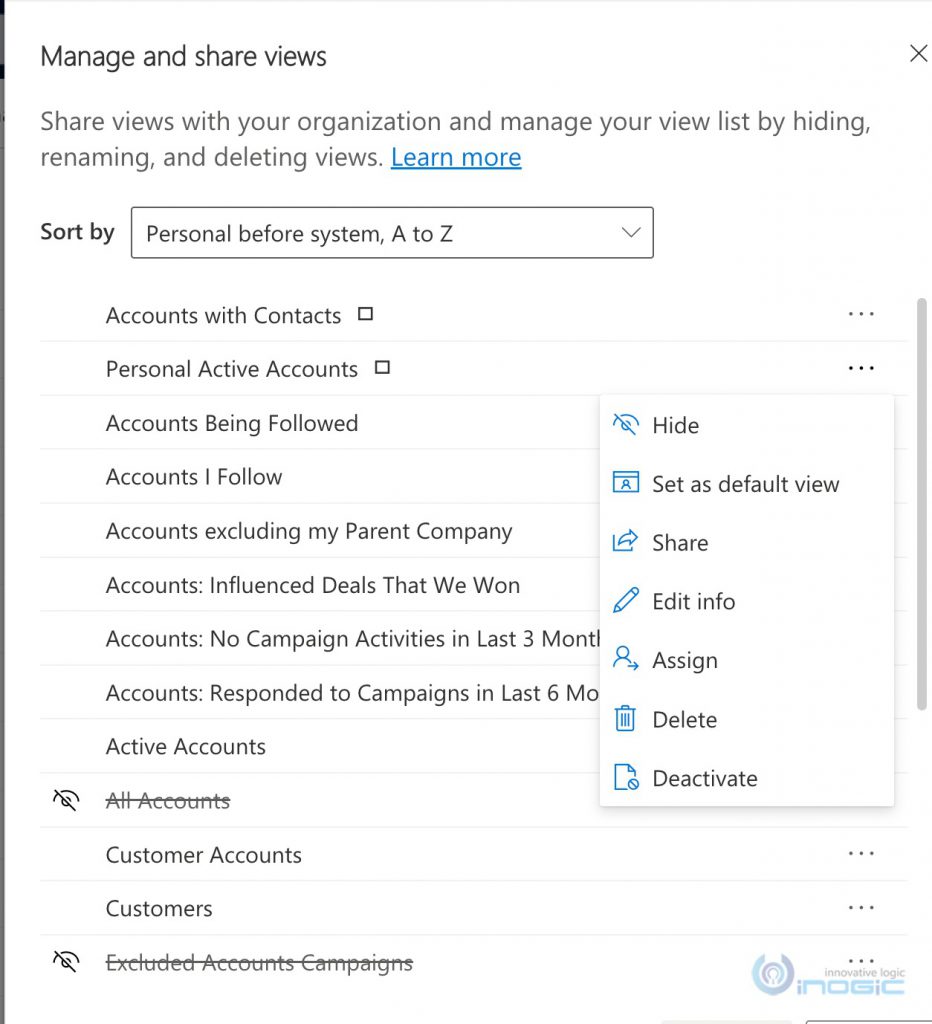Click the ellipsis button for Customers
932x1024 pixels.
tap(861, 907)
